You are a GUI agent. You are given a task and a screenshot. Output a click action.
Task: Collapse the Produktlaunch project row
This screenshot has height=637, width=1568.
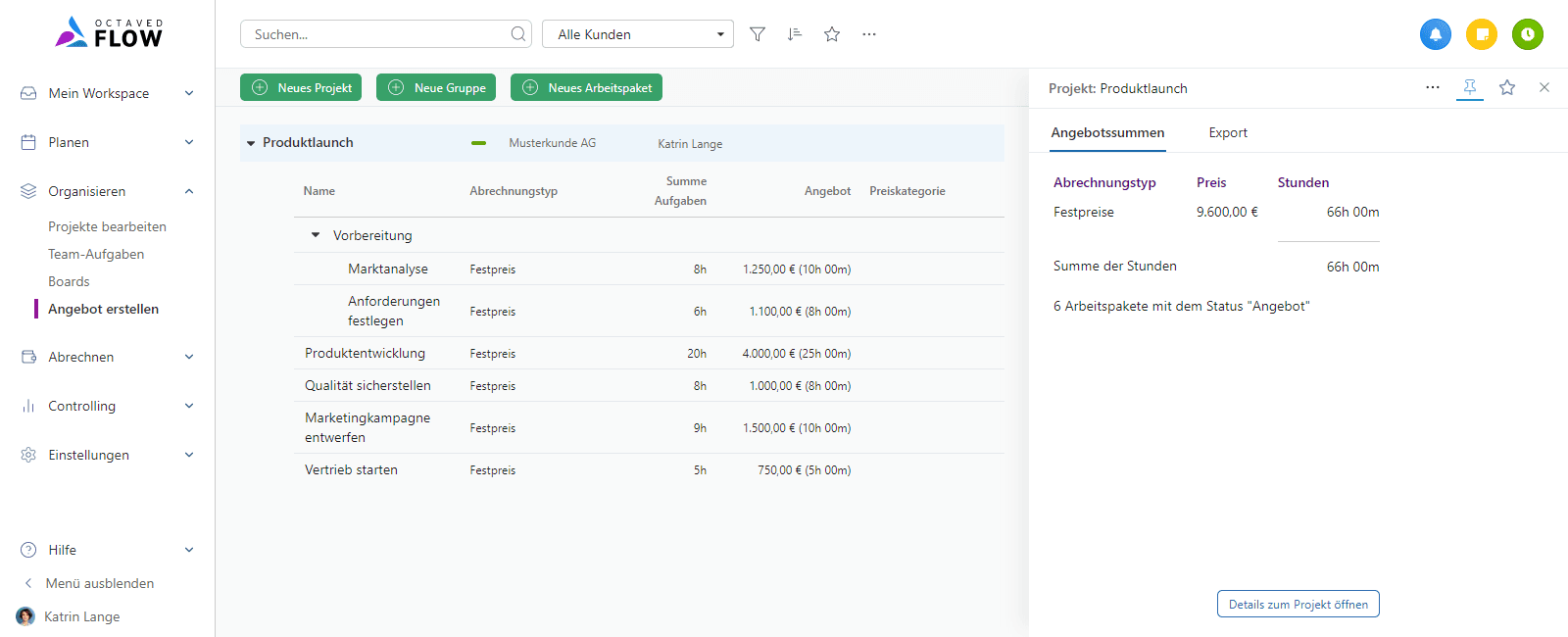(251, 143)
